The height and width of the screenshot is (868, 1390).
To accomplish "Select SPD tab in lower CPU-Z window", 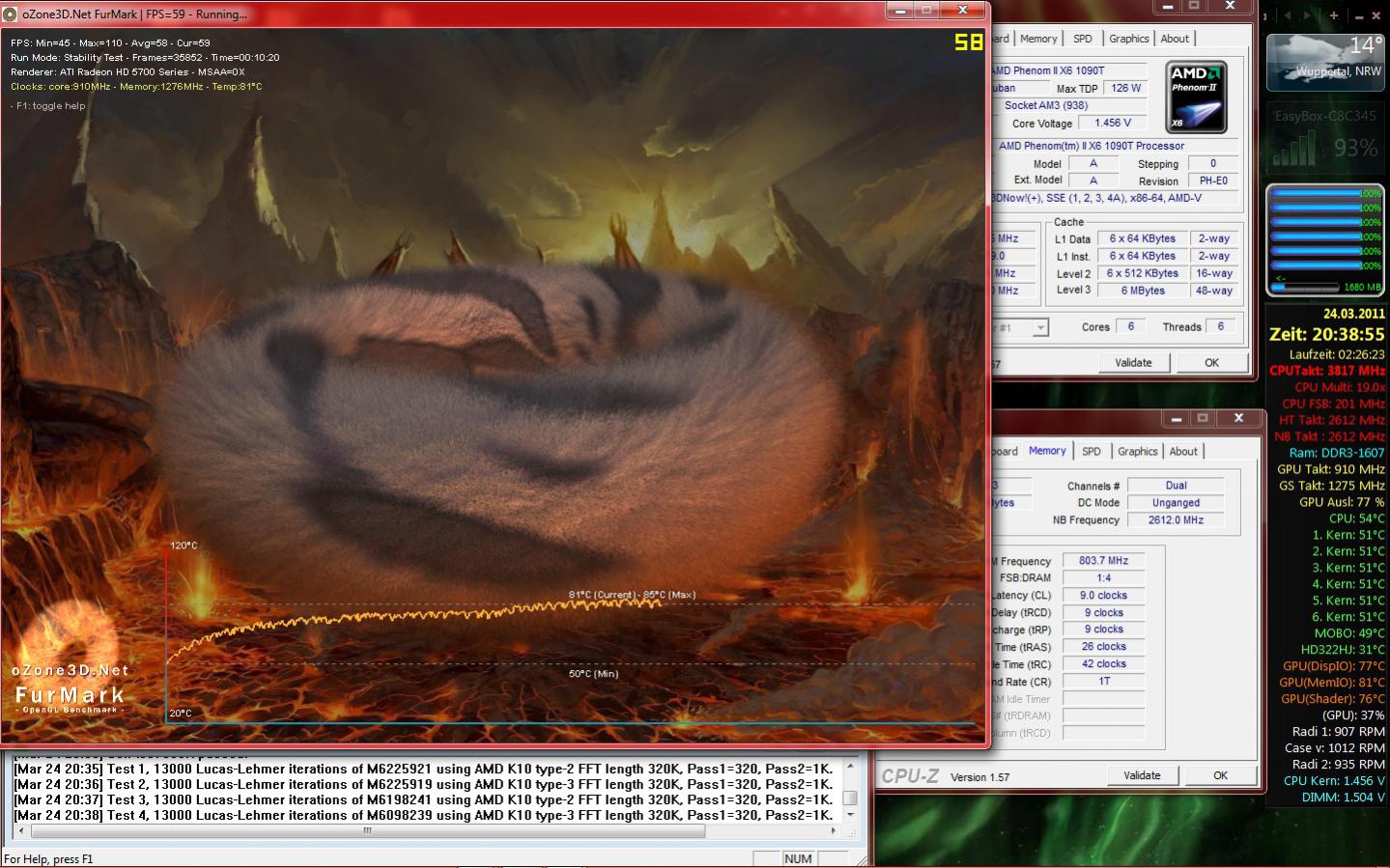I will [1092, 451].
